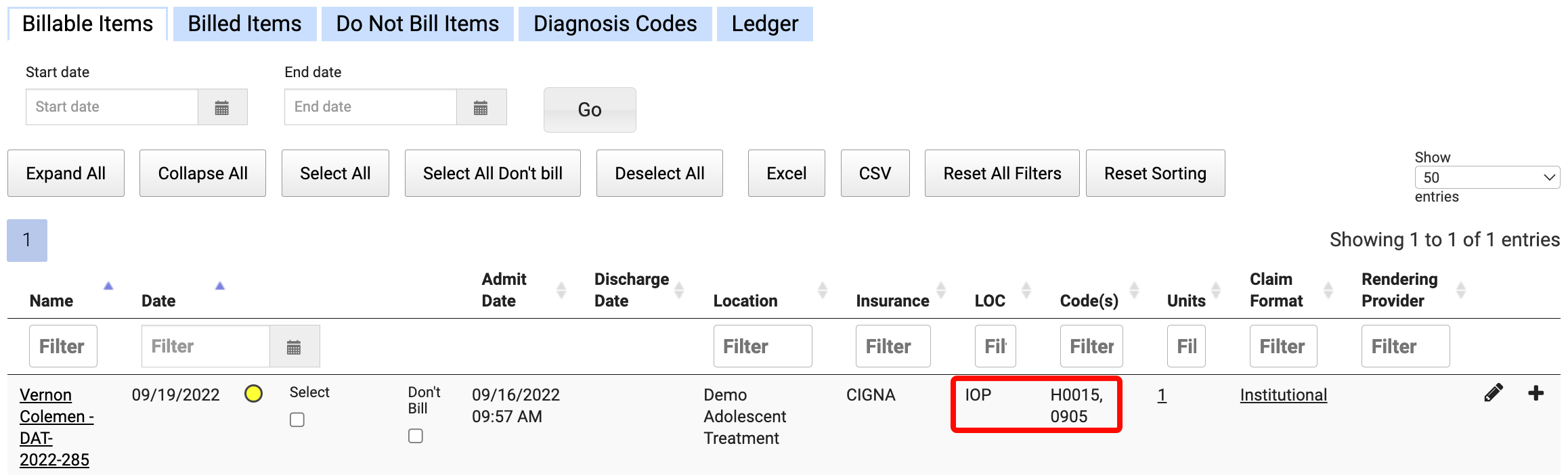The width and height of the screenshot is (1568, 475).
Task: Collapse all rows with Collapse All
Action: tap(202, 174)
